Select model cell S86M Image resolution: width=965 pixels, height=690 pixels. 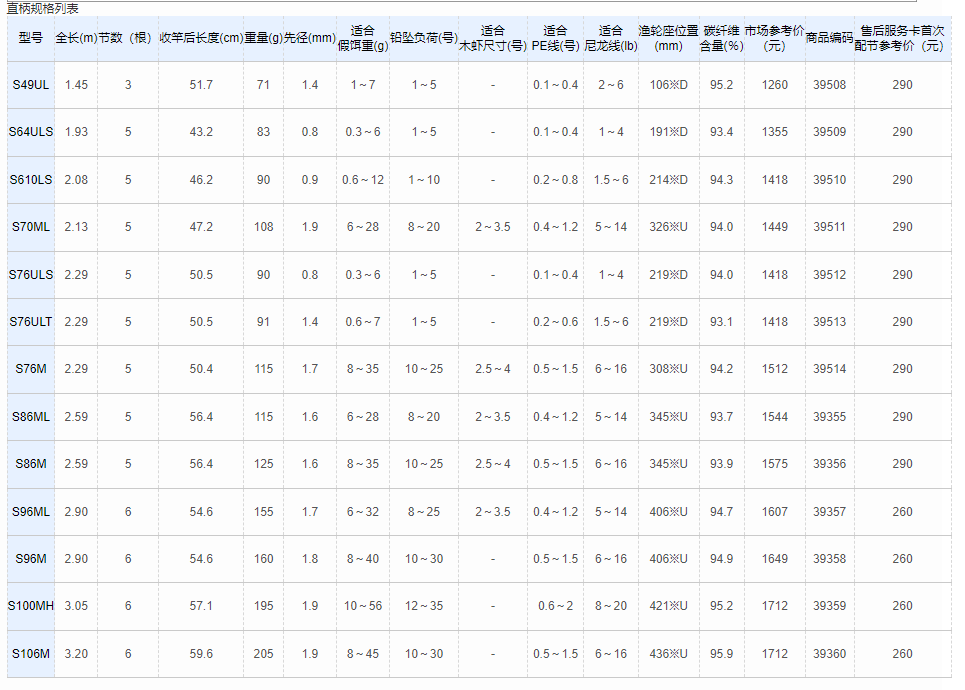click(31, 463)
